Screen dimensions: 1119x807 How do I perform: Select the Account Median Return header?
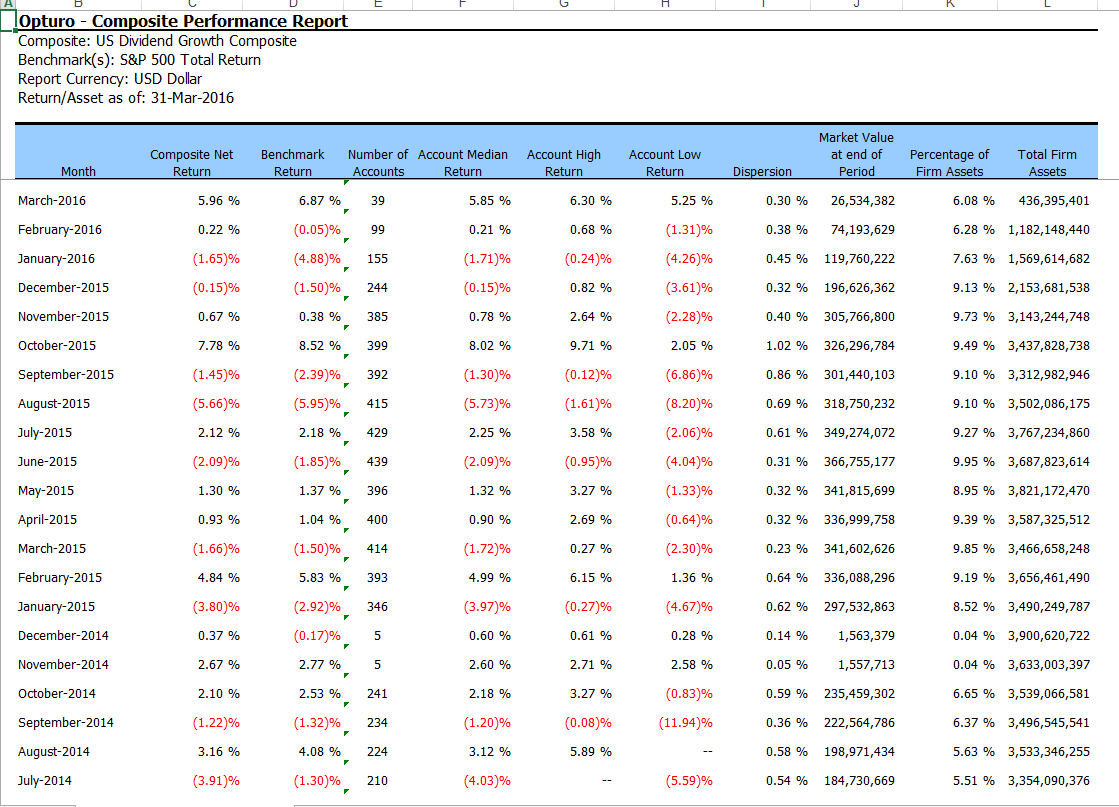pos(462,163)
